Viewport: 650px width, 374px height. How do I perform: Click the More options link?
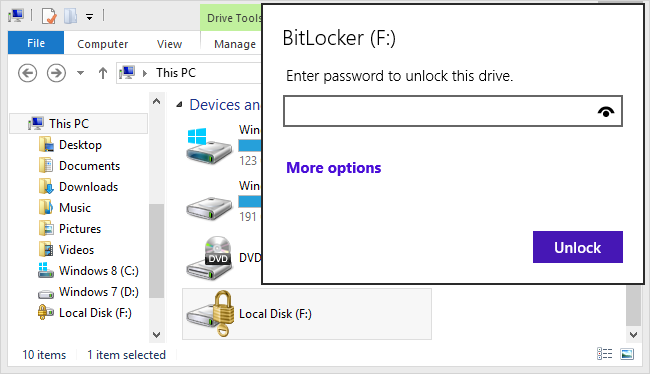coord(333,168)
